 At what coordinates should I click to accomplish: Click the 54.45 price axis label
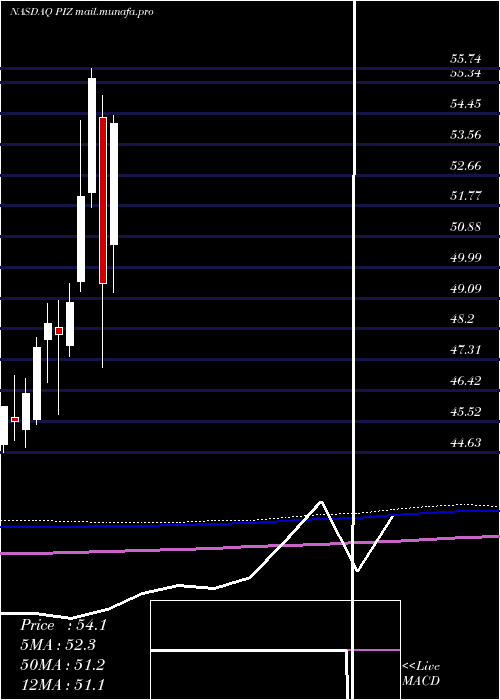tap(466, 104)
